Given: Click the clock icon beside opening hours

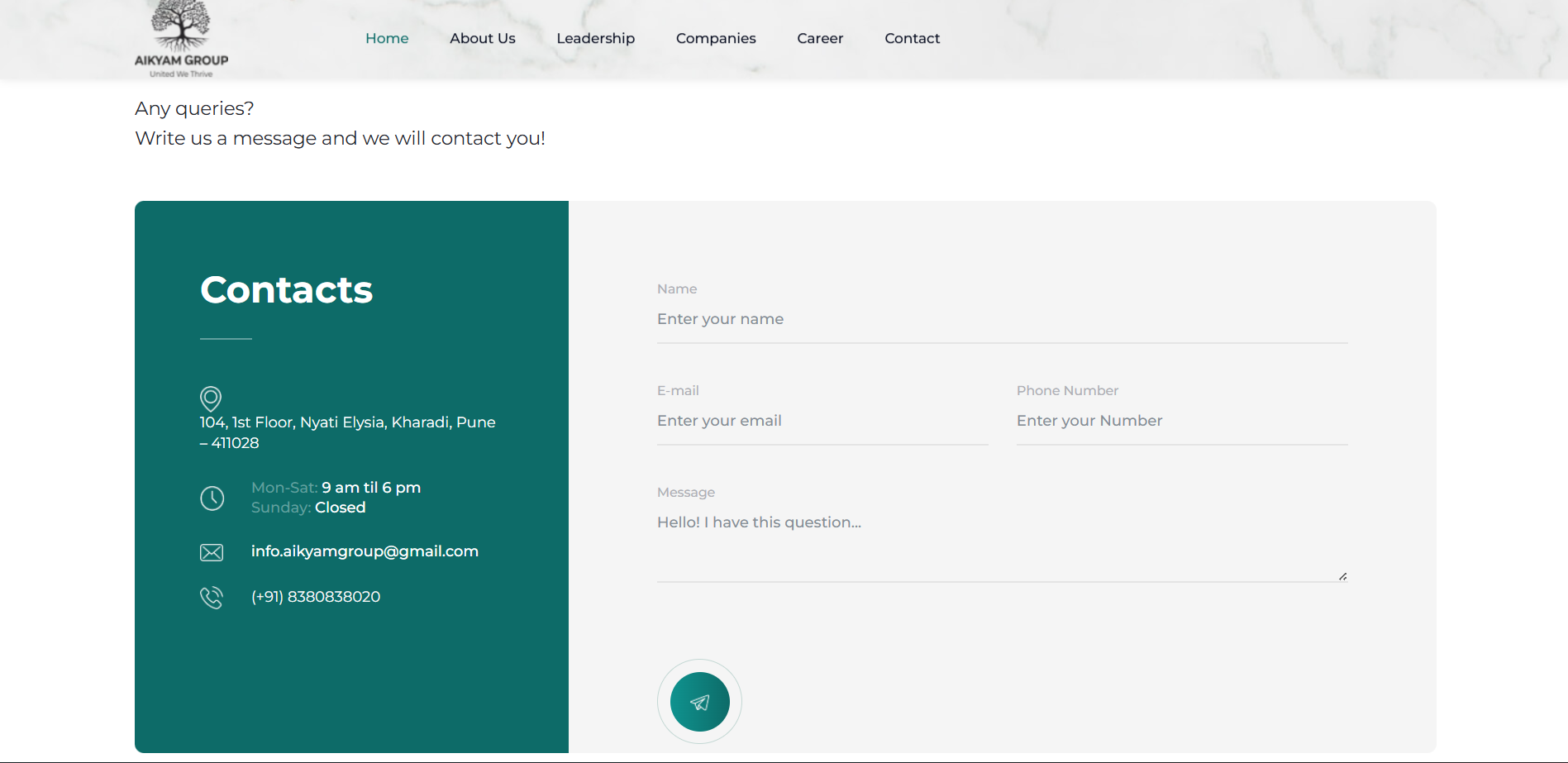Looking at the screenshot, I should [x=212, y=498].
